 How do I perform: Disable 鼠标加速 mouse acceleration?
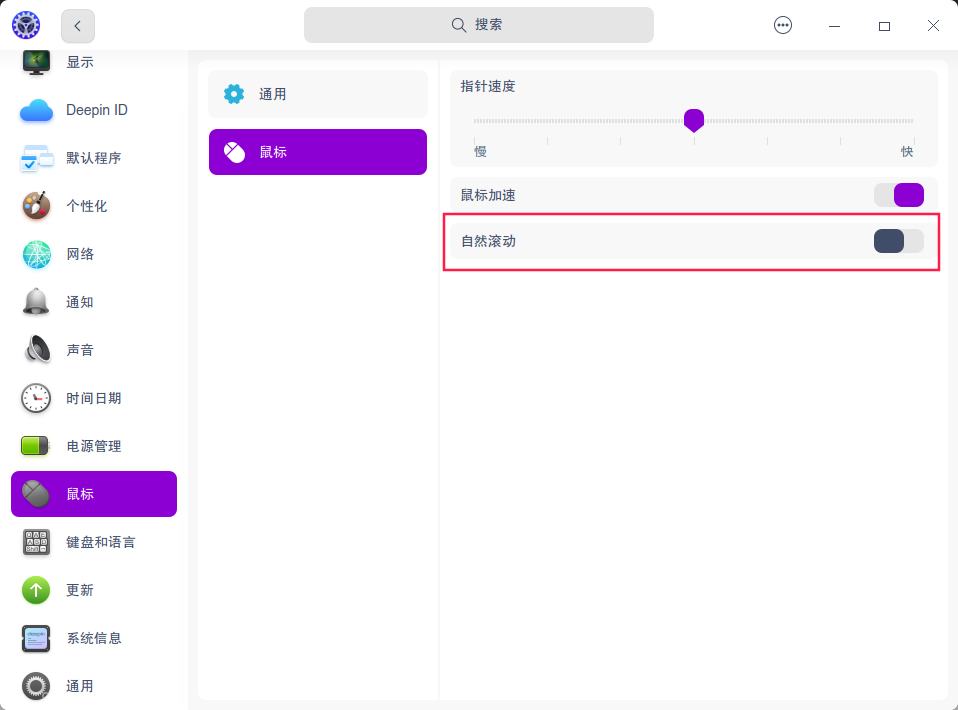[x=898, y=195]
